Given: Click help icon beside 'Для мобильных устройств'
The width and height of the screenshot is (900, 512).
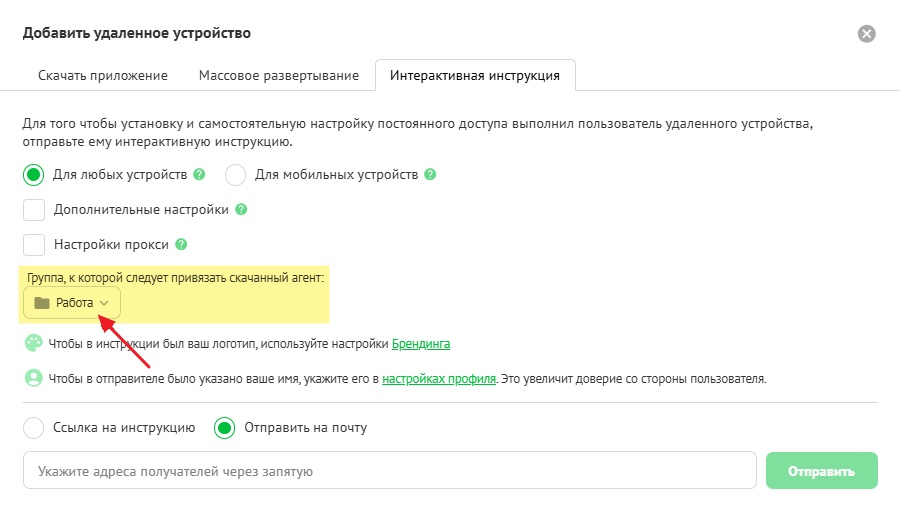Looking at the screenshot, I should [430, 174].
